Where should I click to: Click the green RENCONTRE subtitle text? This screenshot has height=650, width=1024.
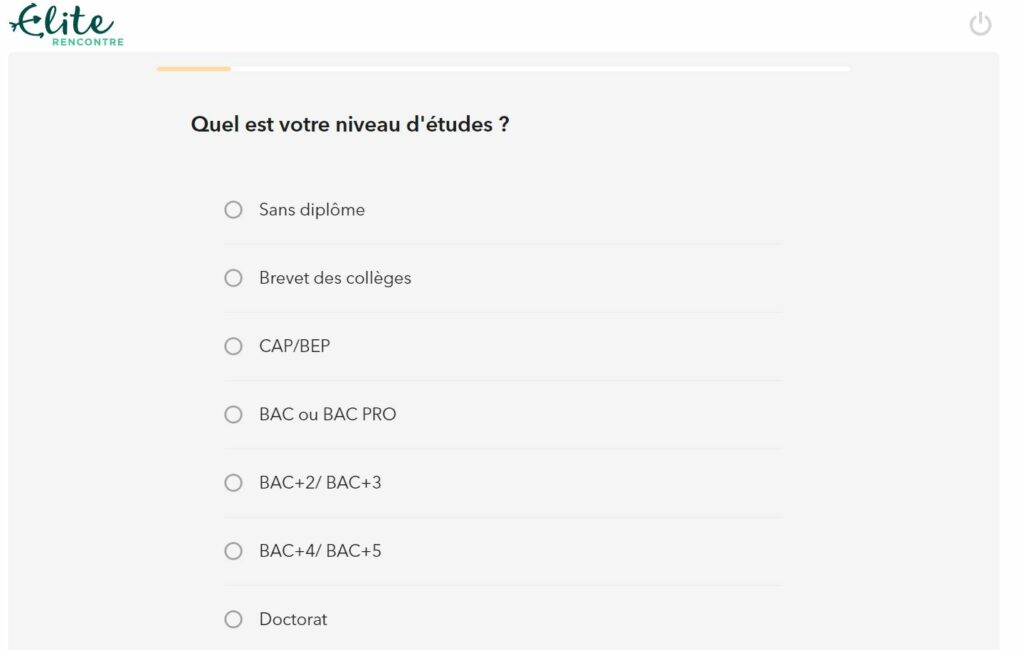[88, 42]
